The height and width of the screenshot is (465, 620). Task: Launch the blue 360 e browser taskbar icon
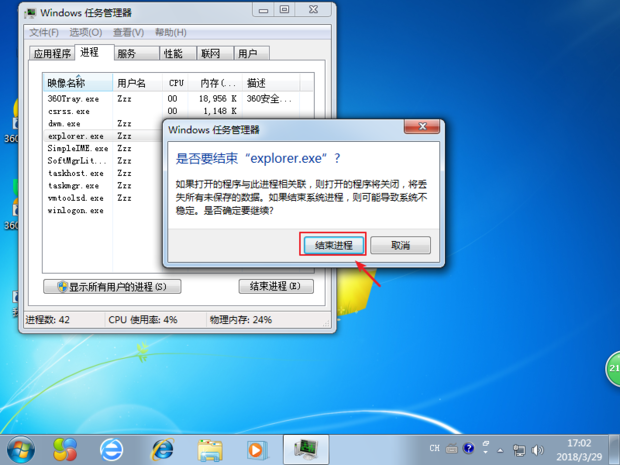(112, 450)
